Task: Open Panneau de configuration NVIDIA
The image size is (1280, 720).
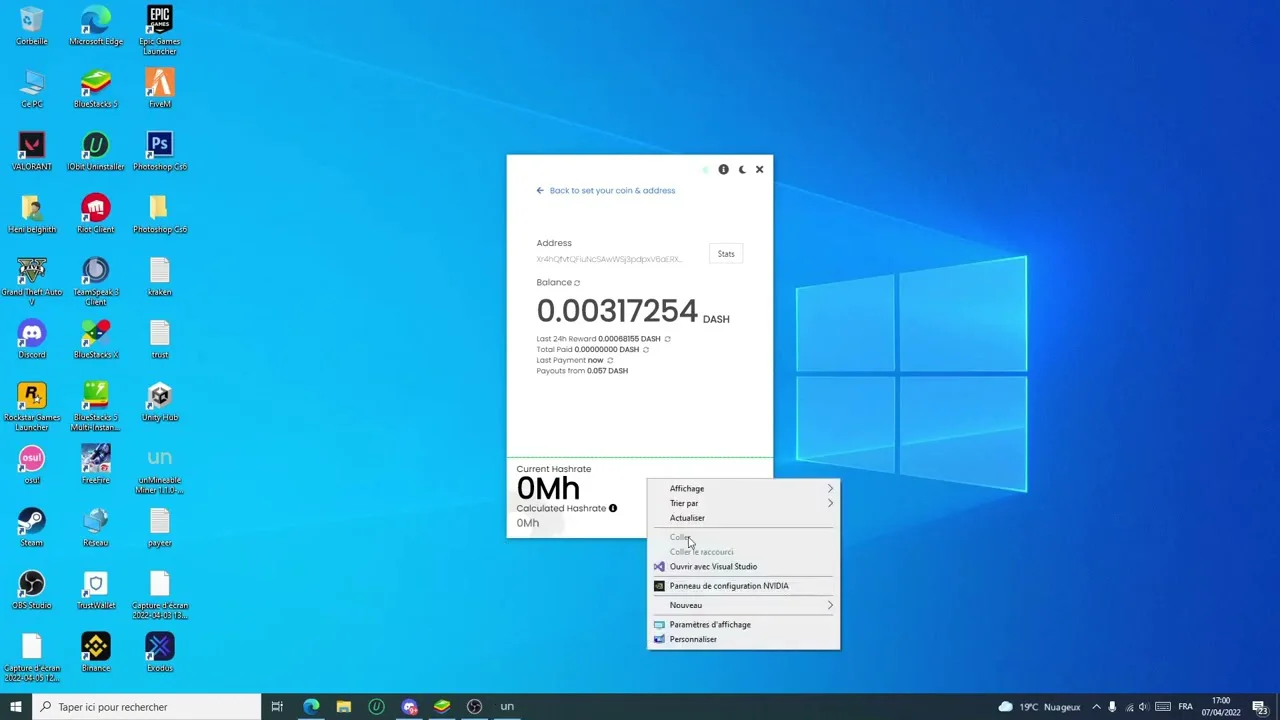Action: [x=728, y=586]
